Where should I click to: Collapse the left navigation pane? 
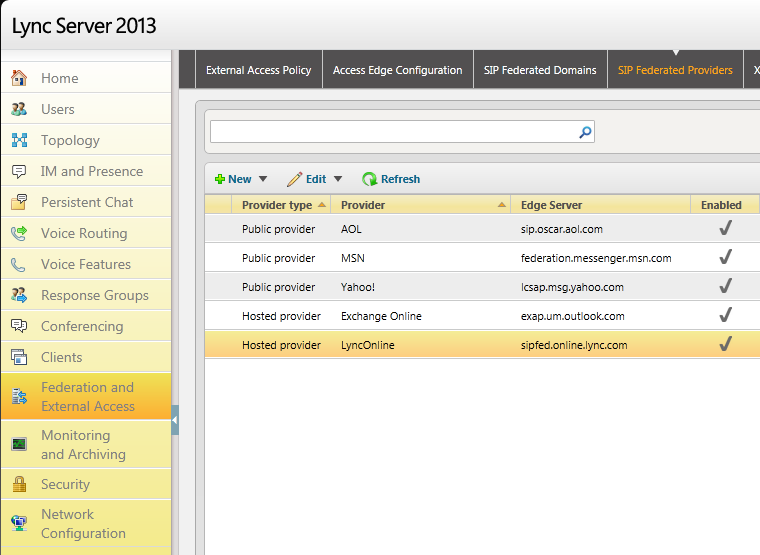[x=175, y=420]
